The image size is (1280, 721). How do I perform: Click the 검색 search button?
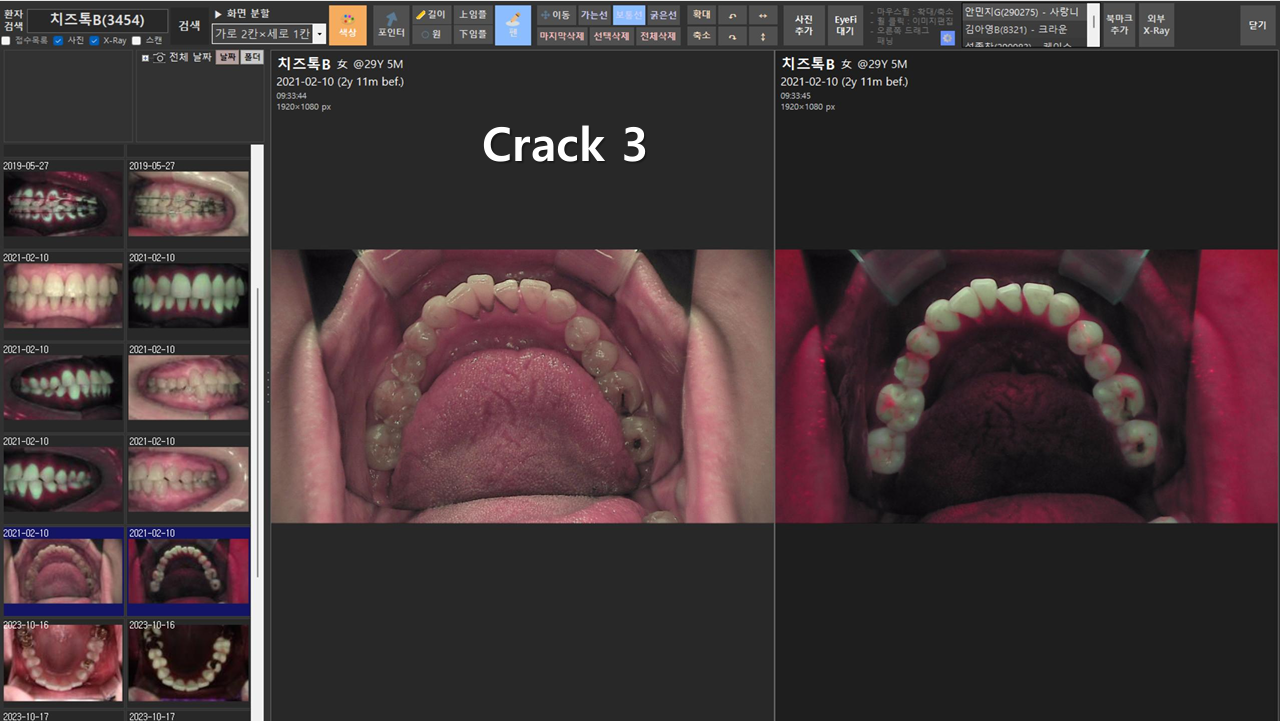(189, 25)
